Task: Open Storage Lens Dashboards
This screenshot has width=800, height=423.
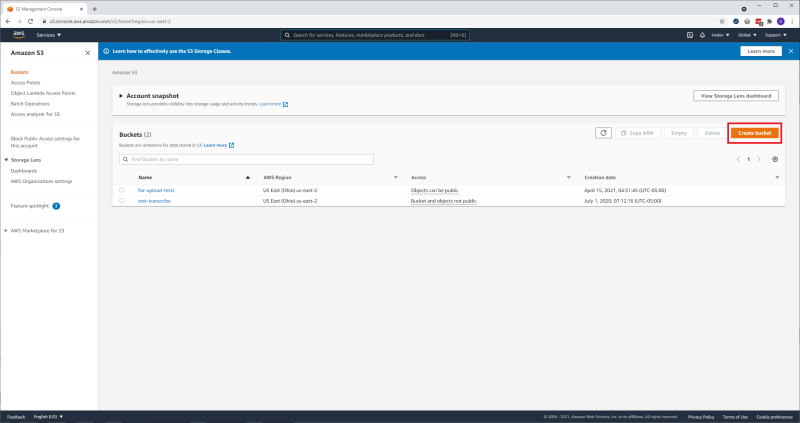Action: (24, 171)
